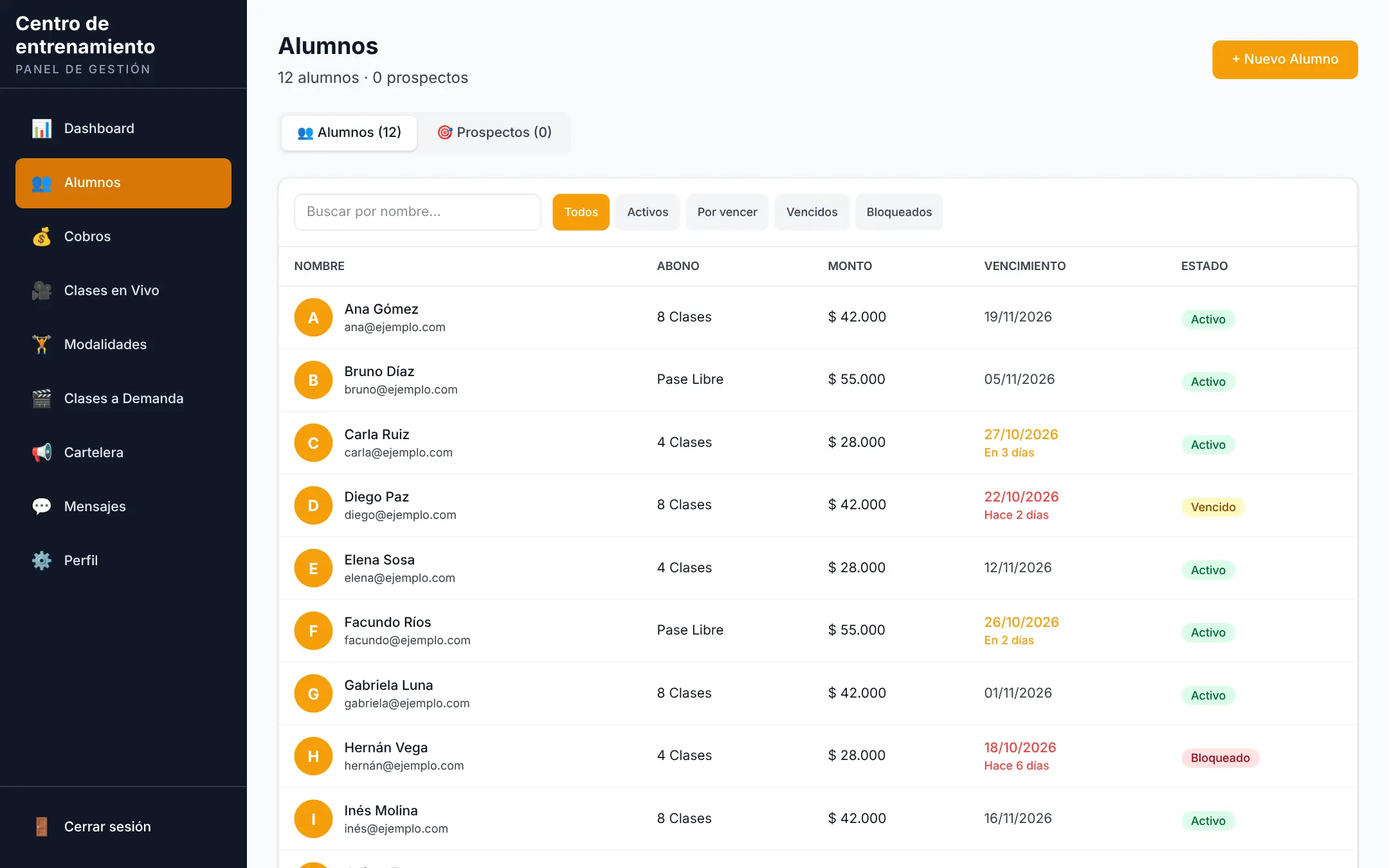Click the Vencido badge for Diego Paz

click(x=1213, y=507)
